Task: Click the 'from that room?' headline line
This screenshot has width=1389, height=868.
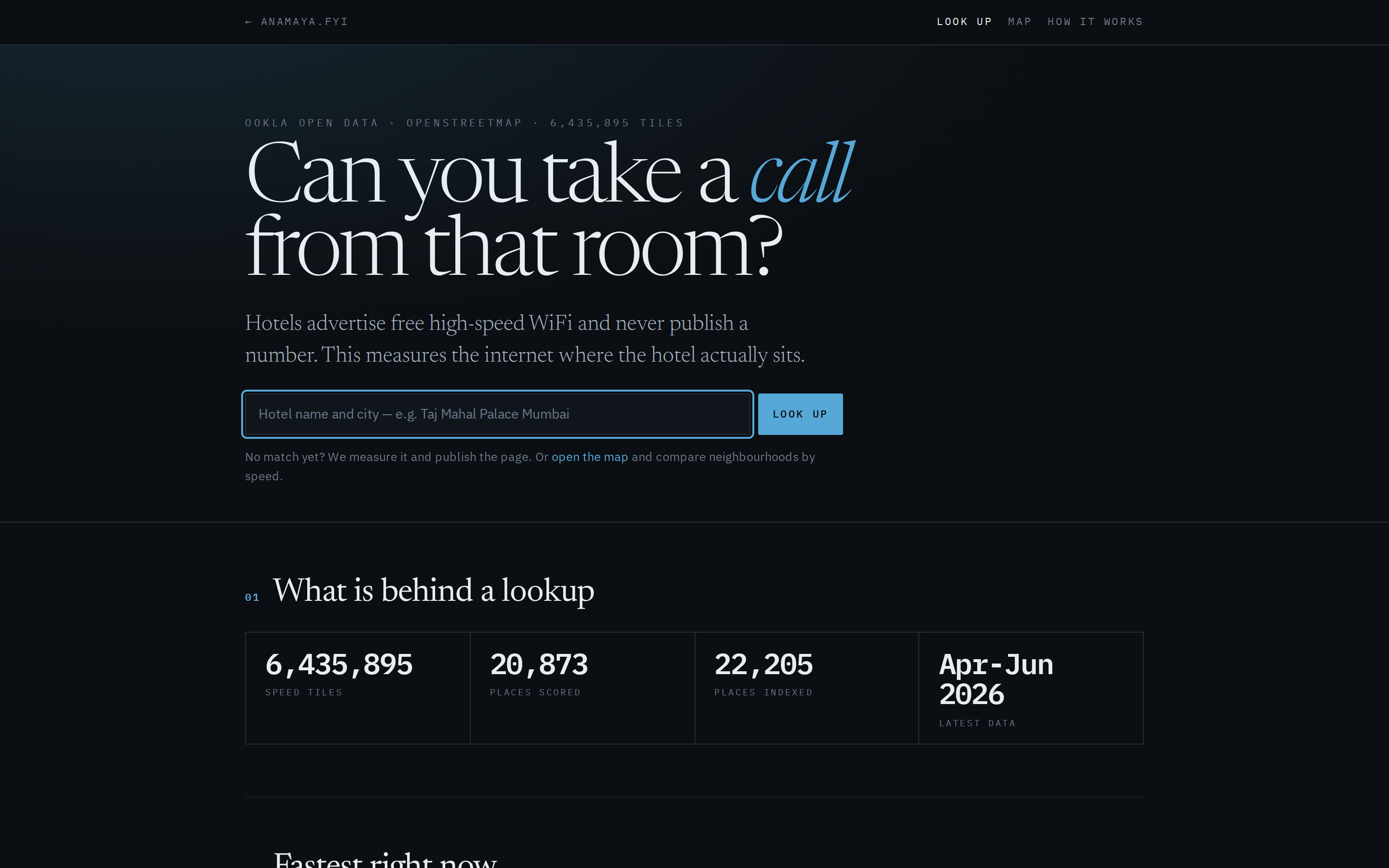Action: point(514,247)
